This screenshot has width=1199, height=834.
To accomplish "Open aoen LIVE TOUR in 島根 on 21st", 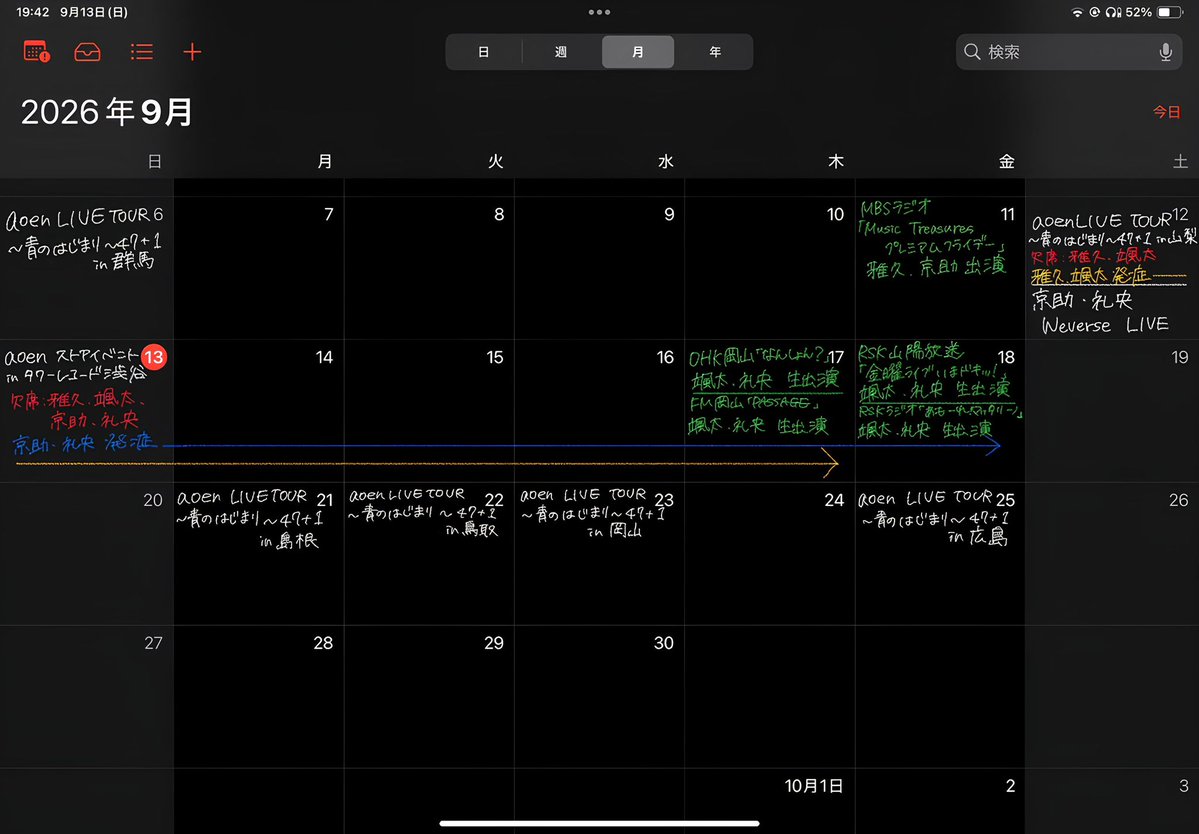I will click(x=249, y=519).
